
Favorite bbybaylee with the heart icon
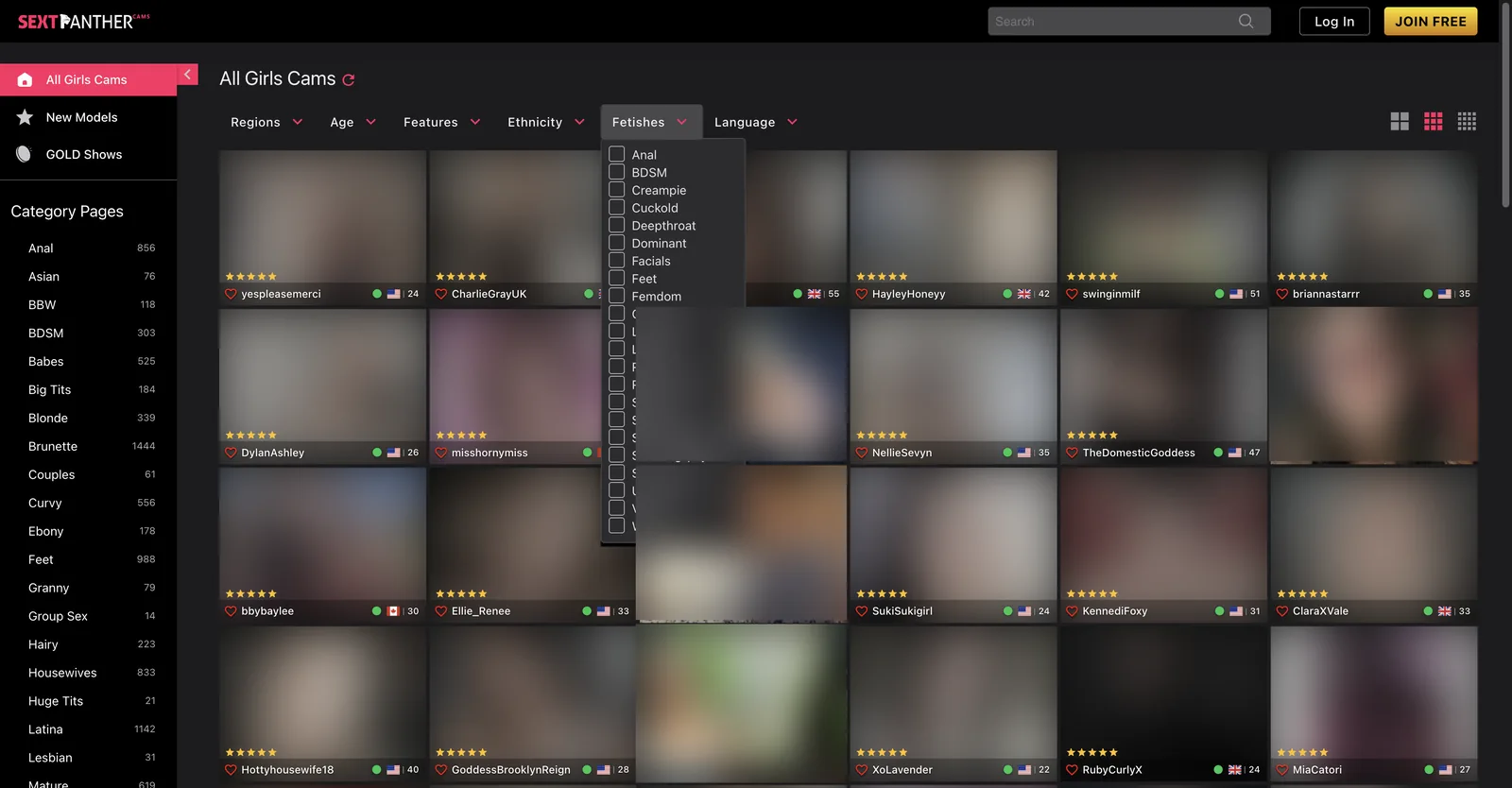pos(231,611)
